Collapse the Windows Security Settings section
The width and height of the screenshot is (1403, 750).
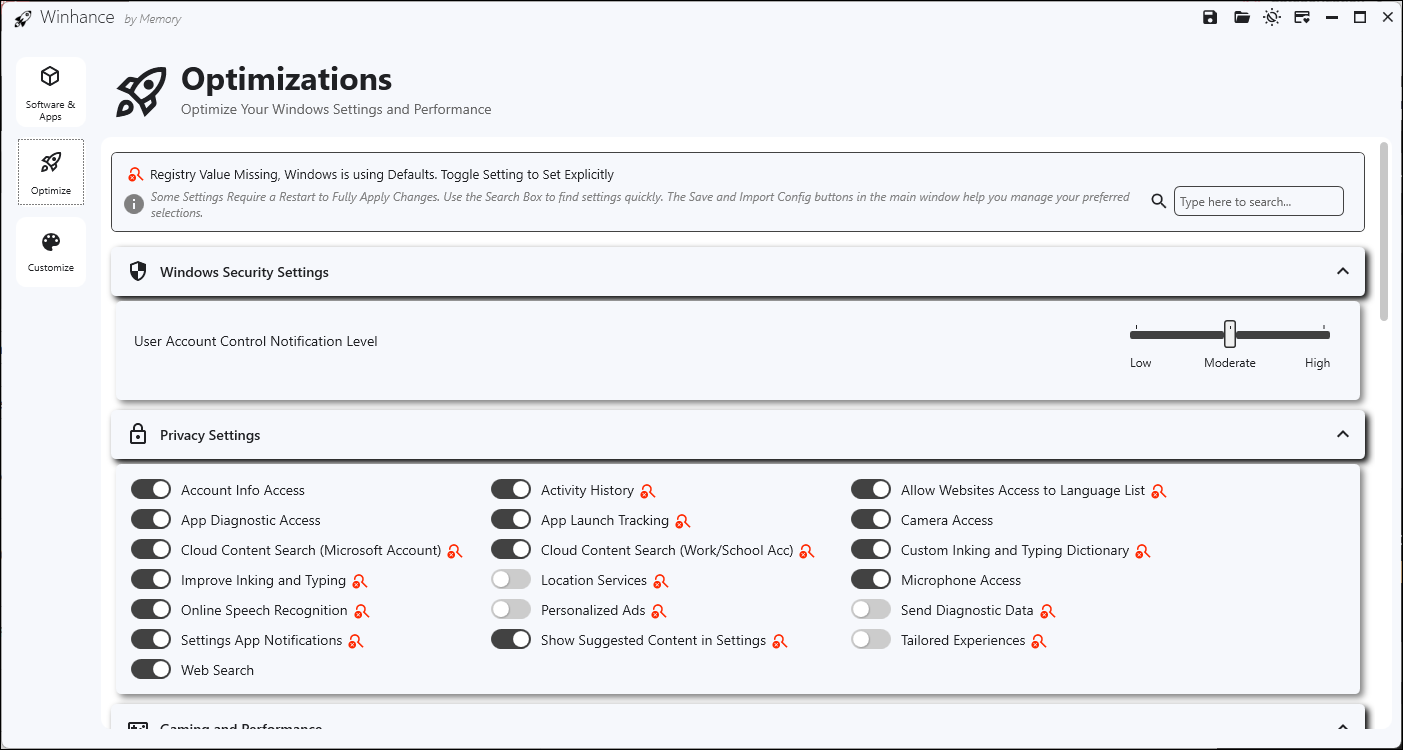(x=1342, y=271)
